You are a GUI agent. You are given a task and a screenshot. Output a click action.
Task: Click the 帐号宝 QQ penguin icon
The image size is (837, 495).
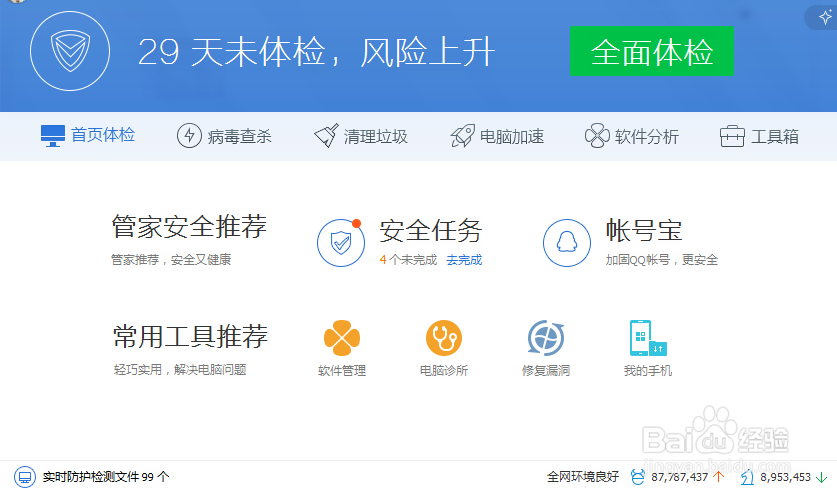[x=567, y=243]
